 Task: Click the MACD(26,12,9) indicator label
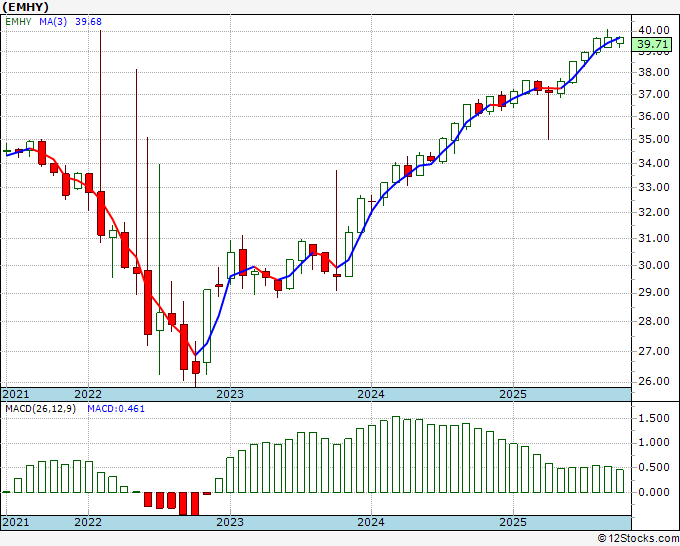click(40, 409)
